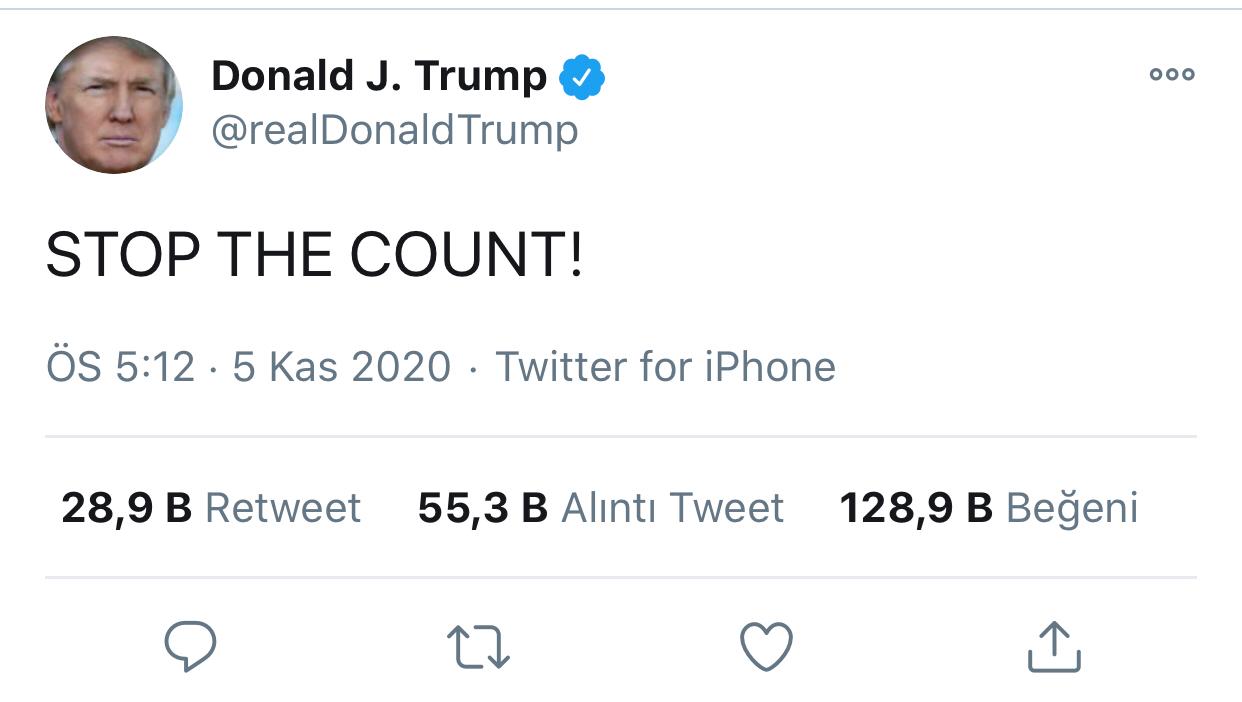Click the 128,9 B likes count number
This screenshot has height=702, width=1242.
(x=916, y=508)
